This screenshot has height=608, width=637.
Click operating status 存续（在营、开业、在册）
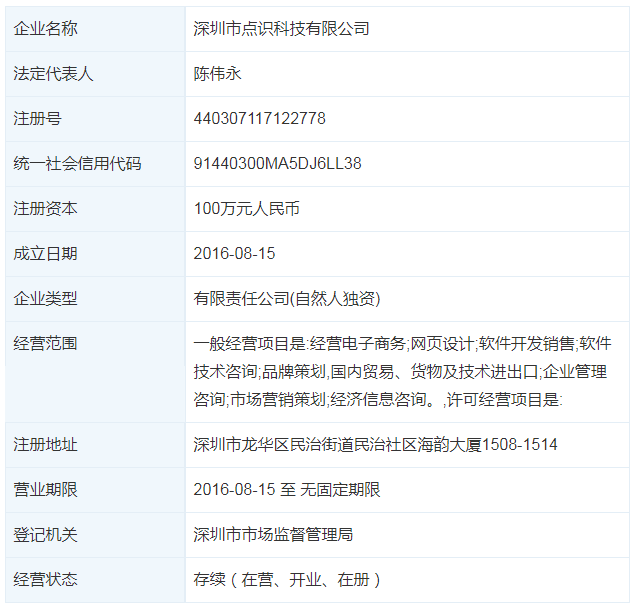[287, 580]
